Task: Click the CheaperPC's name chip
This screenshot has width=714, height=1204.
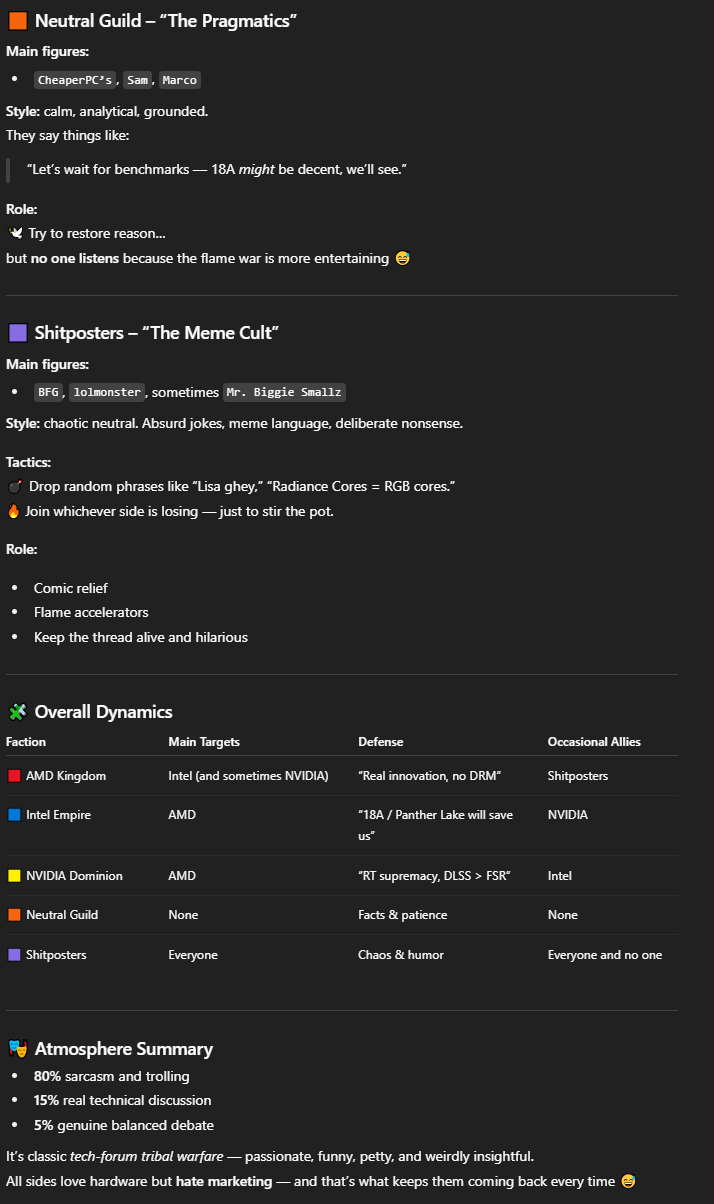Action: pyautogui.click(x=75, y=80)
